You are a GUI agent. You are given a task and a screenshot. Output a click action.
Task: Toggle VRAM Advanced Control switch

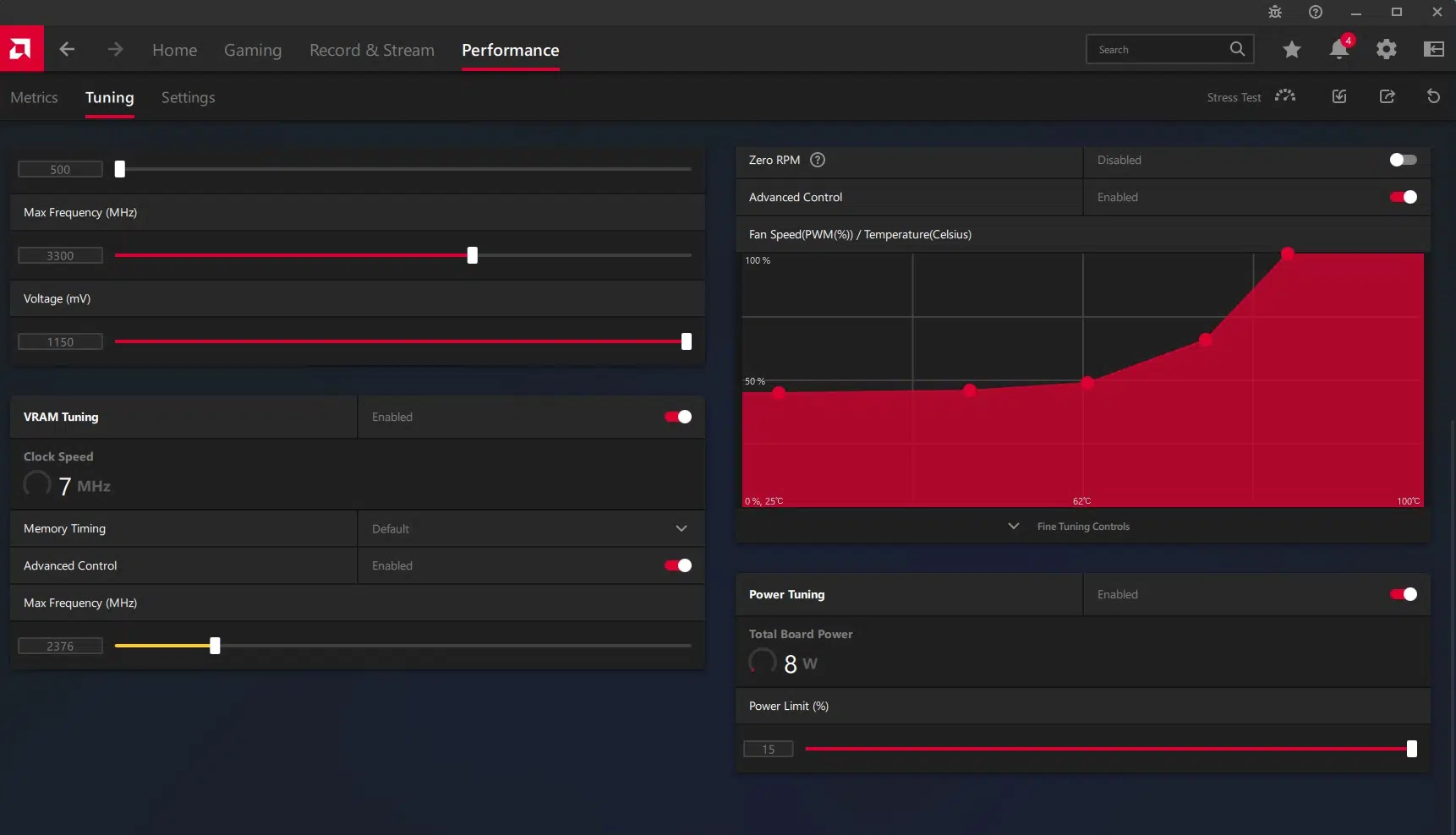click(x=678, y=565)
